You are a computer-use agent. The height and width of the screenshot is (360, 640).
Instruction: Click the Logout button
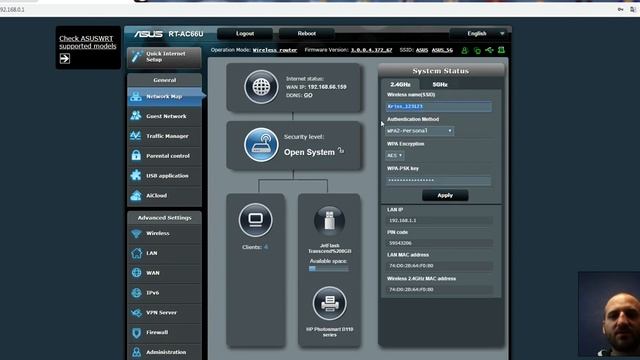(245, 33)
